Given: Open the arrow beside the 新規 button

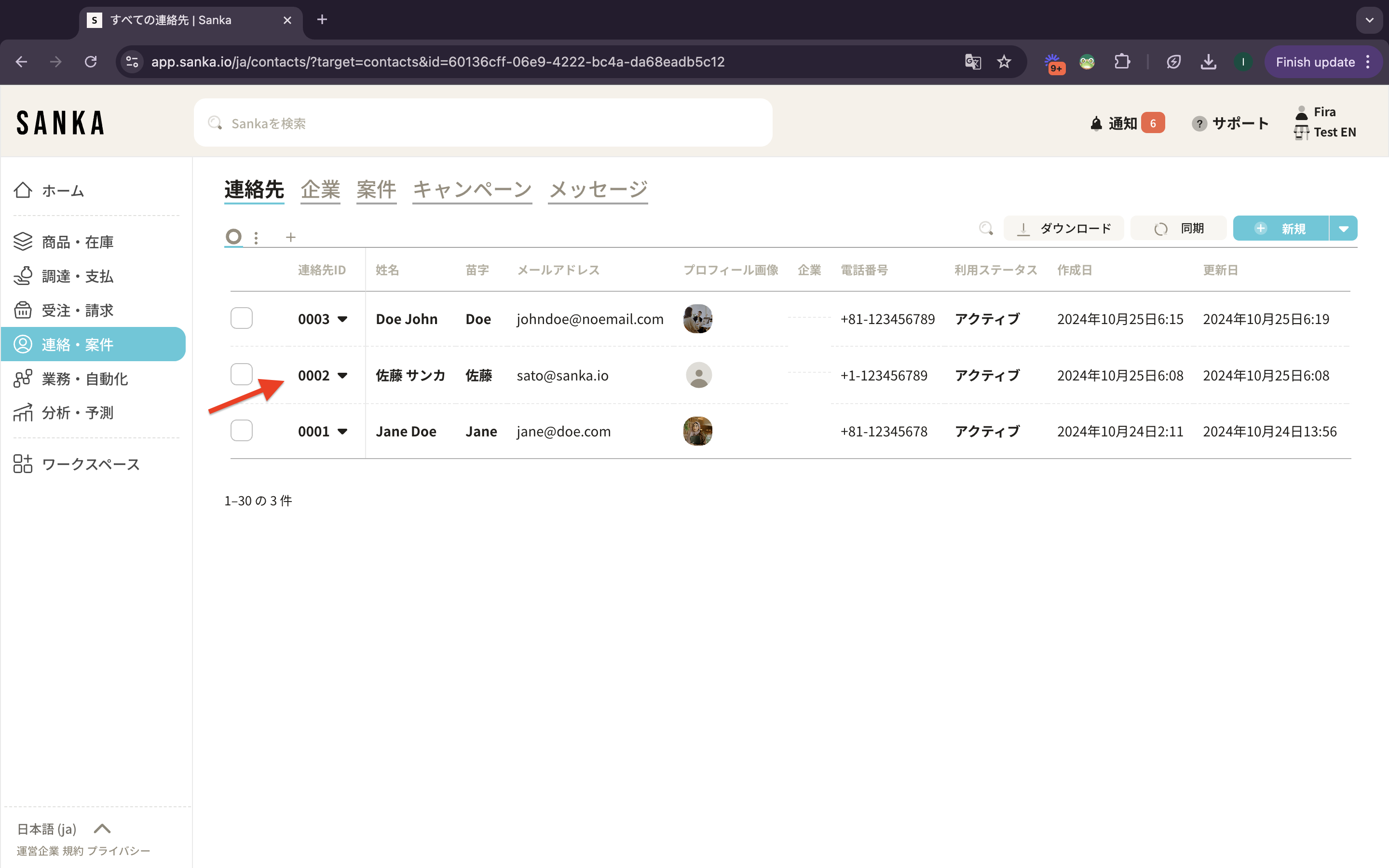Looking at the screenshot, I should click(1343, 229).
